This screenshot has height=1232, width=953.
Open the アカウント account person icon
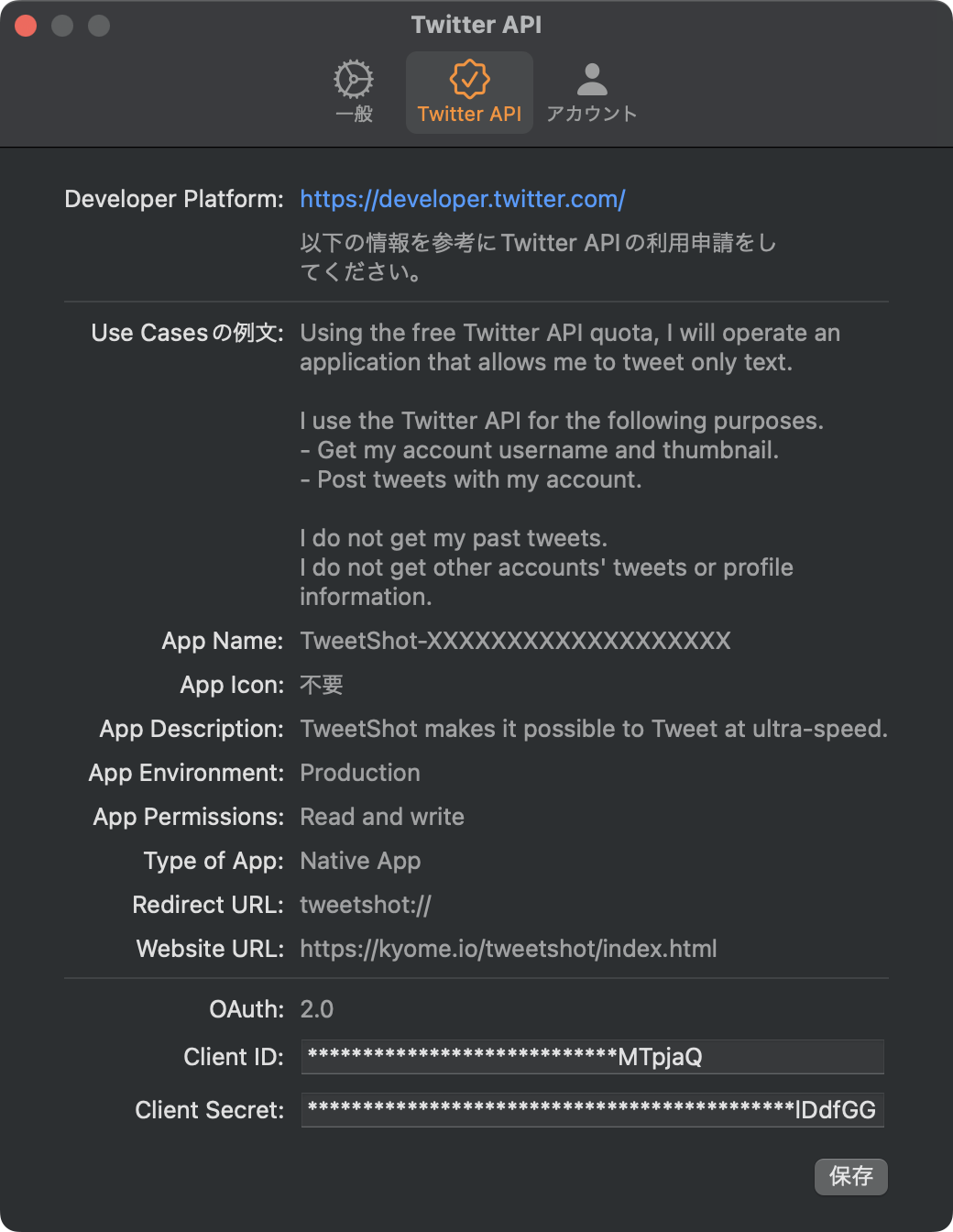click(x=592, y=80)
